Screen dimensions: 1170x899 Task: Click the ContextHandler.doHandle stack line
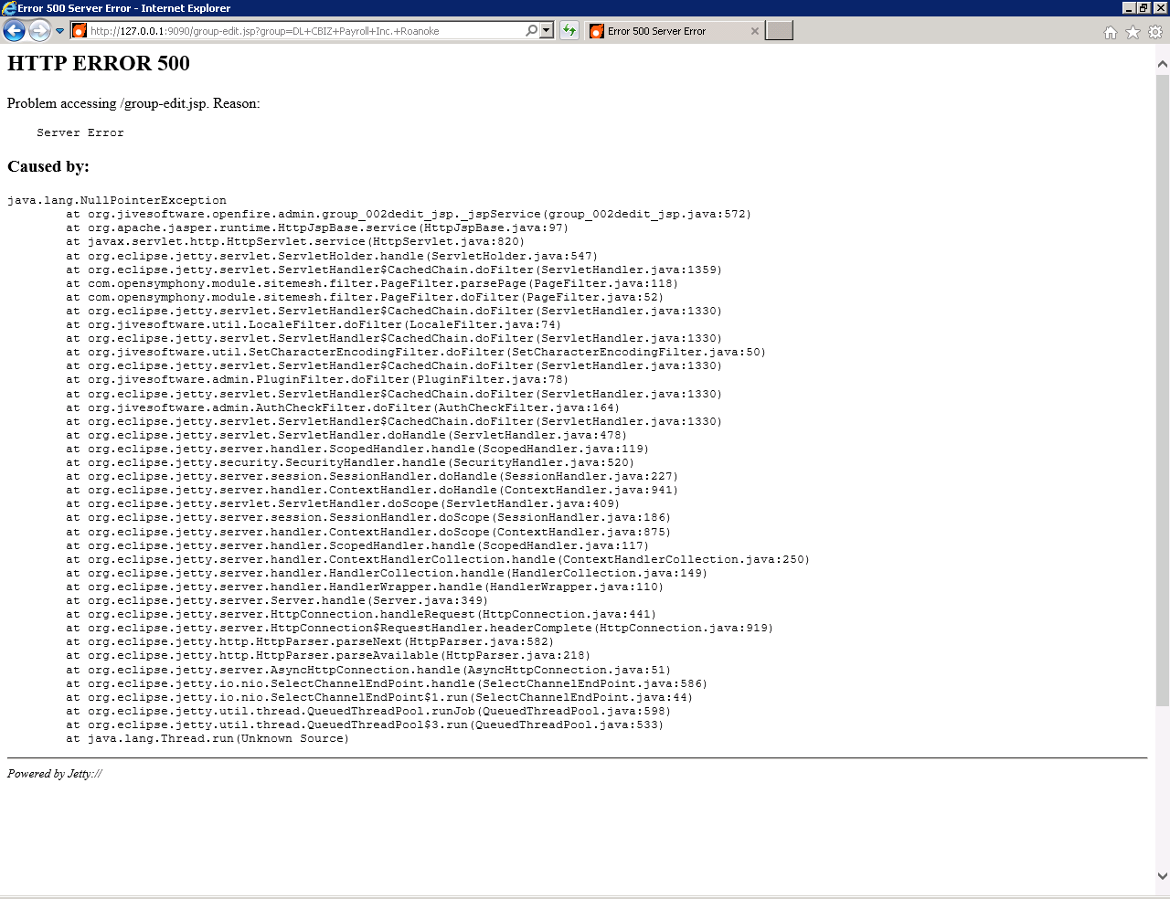tap(372, 490)
